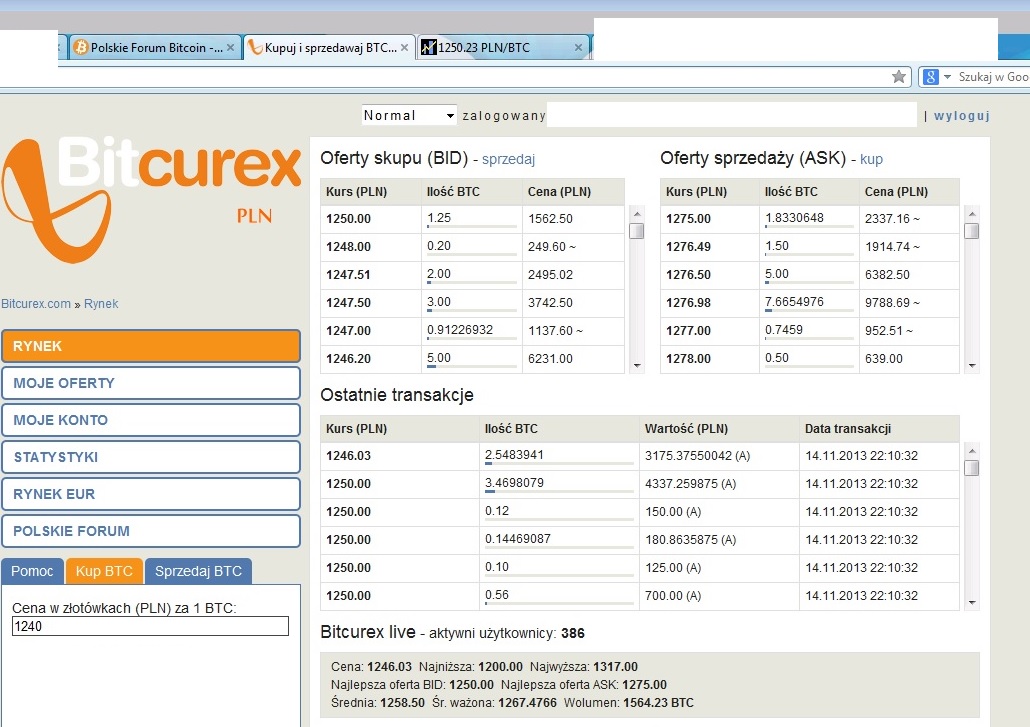Click transaction value 700.00 (A)
The width and height of the screenshot is (1030, 727).
(673, 596)
